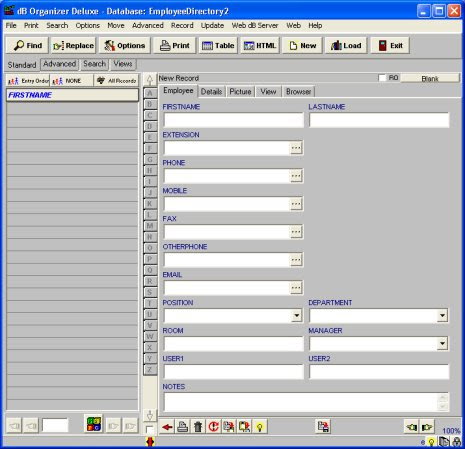Click into the ROOM input field
465x449 pixels.
pos(233,343)
